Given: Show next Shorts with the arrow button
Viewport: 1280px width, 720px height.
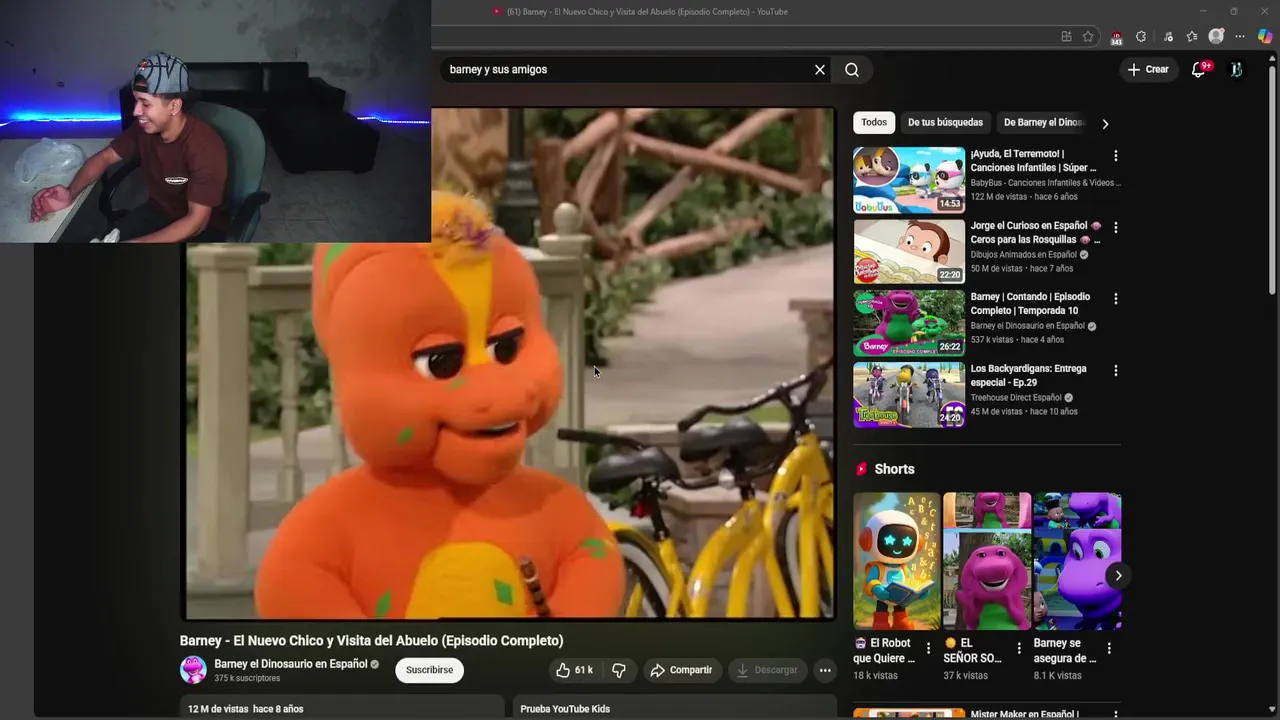Looking at the screenshot, I should point(1118,576).
